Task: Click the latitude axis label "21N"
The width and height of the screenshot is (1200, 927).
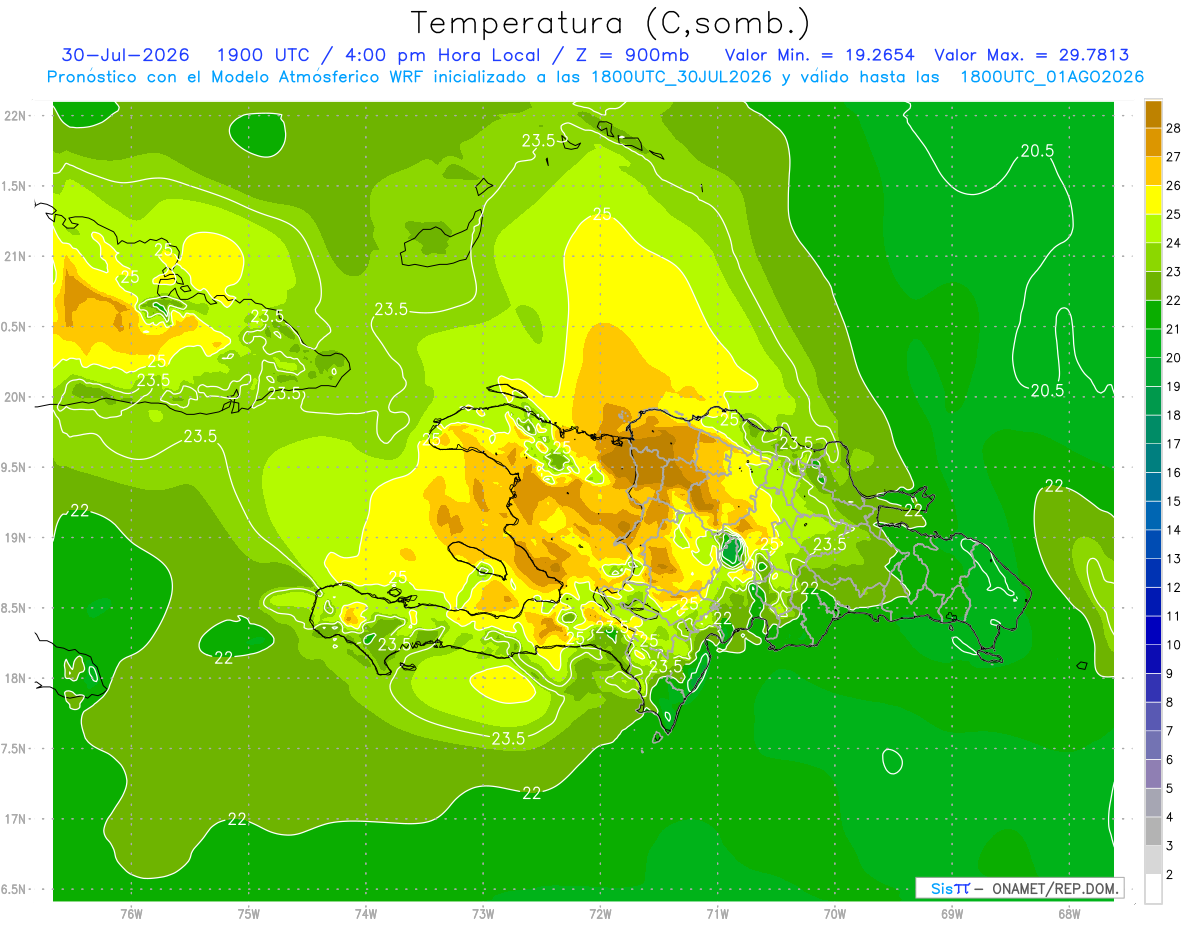Action: tap(14, 256)
